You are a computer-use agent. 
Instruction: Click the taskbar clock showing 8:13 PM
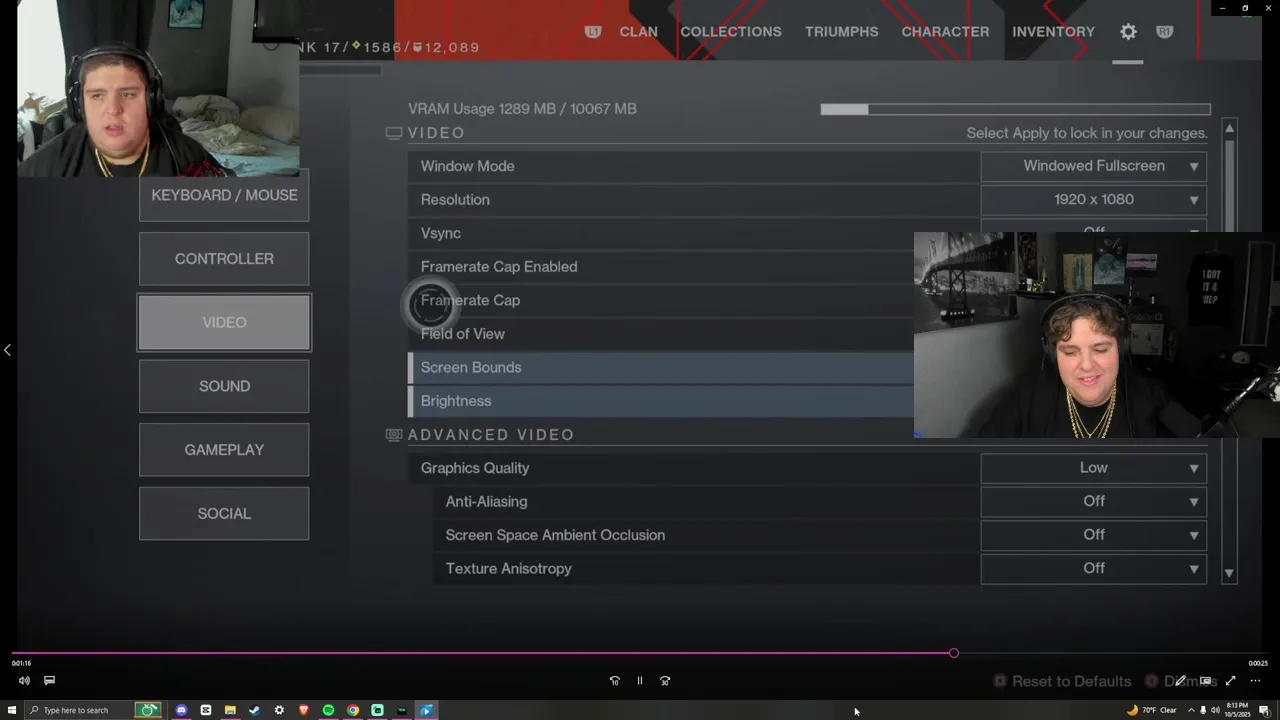pos(1237,710)
